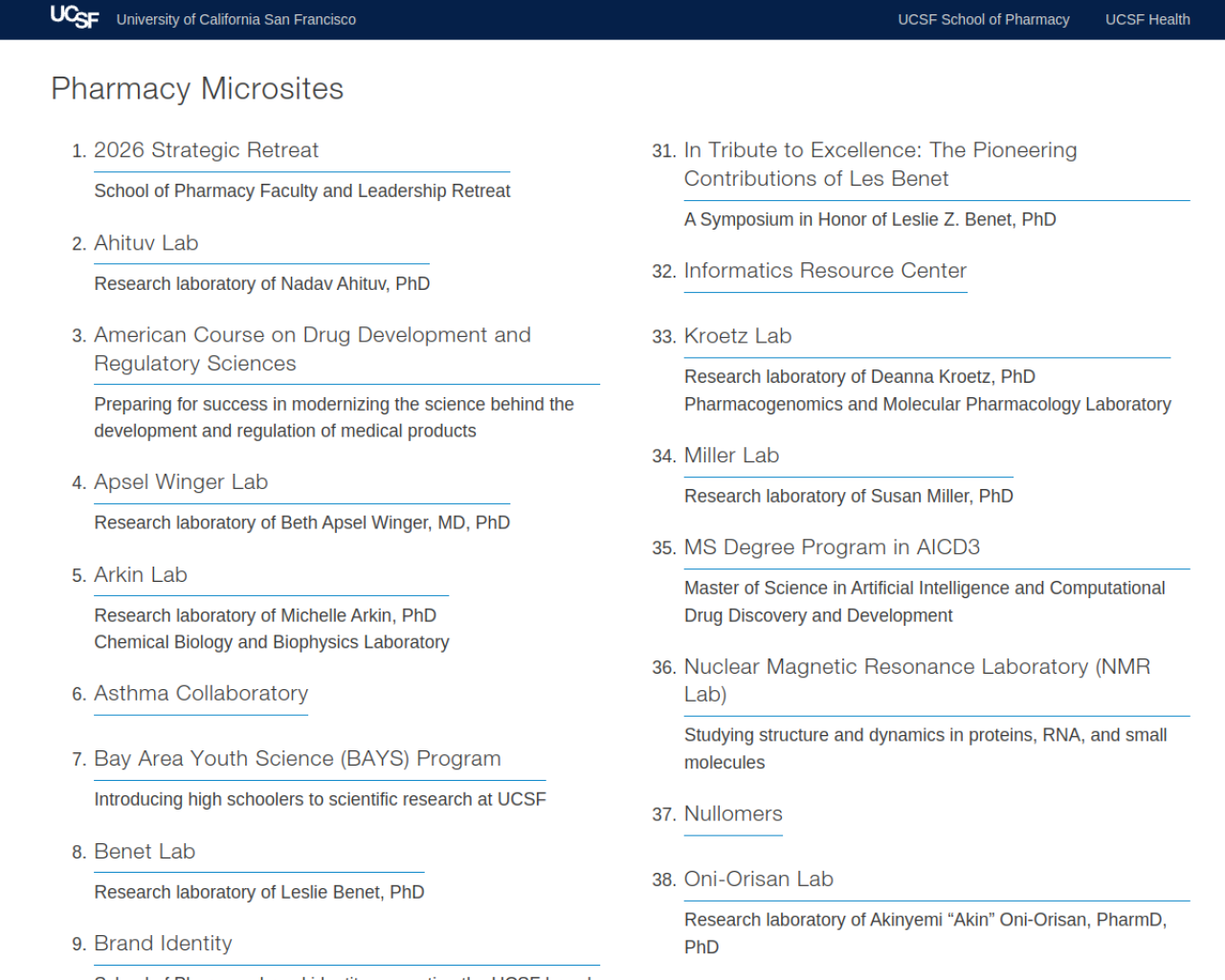Open MS Degree Program in AICD3
1225x980 pixels.
(x=832, y=547)
